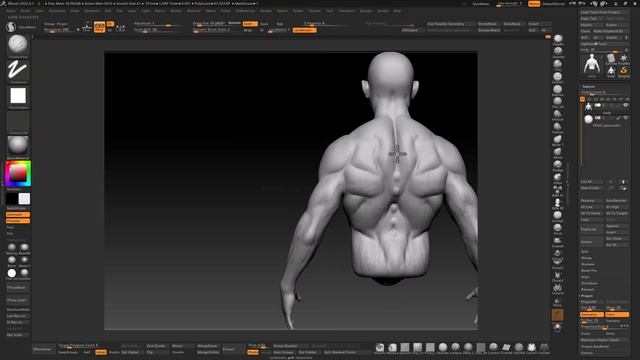Click the ZBrush head logo icon
Image resolution: width=640 pixels, height=360 pixels.
[x=11, y=27]
